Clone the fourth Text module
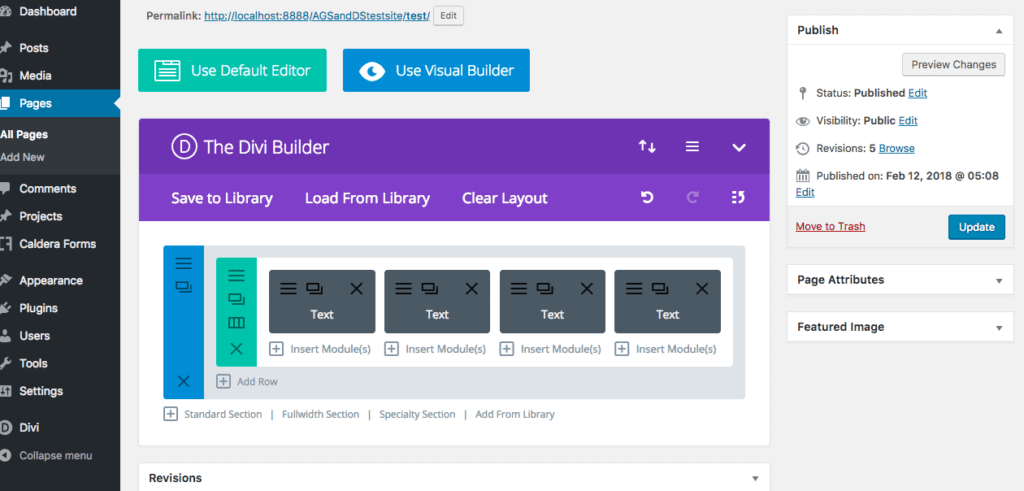 click(660, 288)
